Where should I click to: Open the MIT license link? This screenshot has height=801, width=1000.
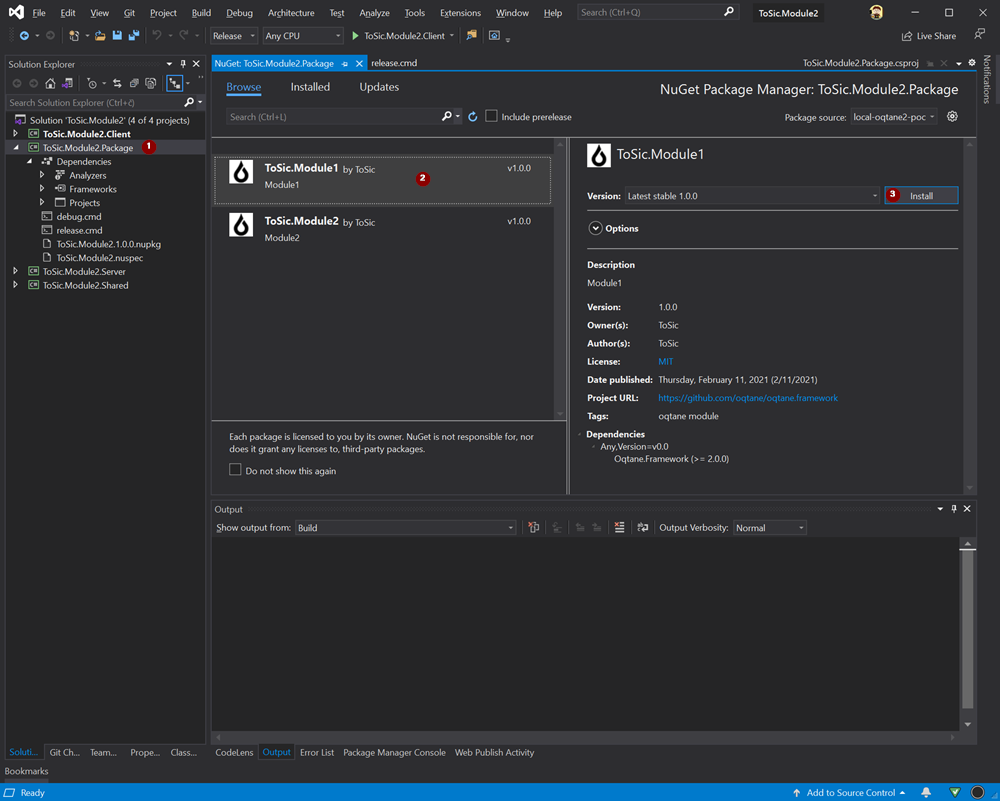pos(667,361)
